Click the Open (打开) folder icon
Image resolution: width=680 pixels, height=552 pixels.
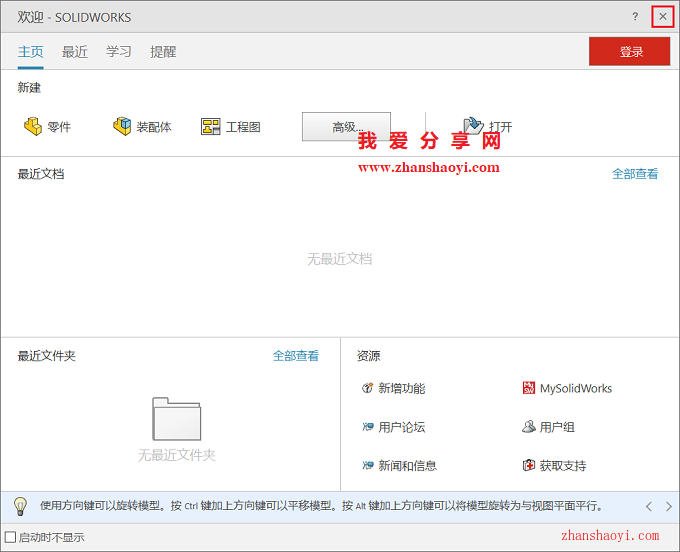point(473,126)
